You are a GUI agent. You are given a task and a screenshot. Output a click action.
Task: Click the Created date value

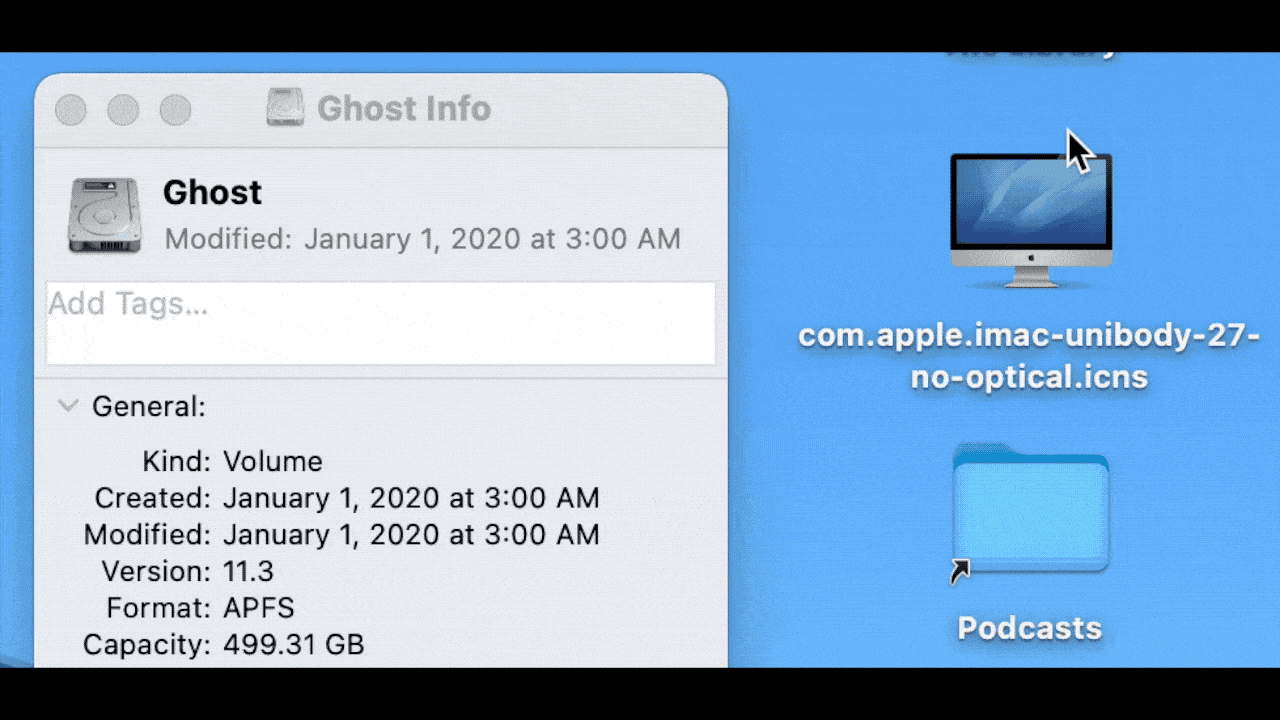[411, 498]
